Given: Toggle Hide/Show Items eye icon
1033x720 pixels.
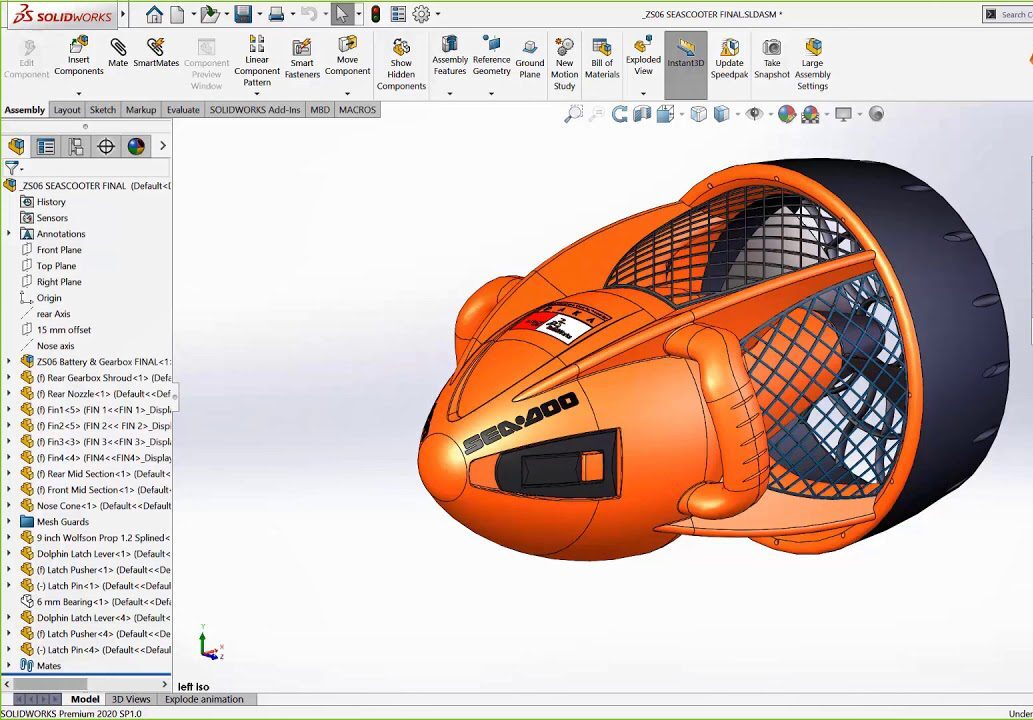Looking at the screenshot, I should click(754, 114).
